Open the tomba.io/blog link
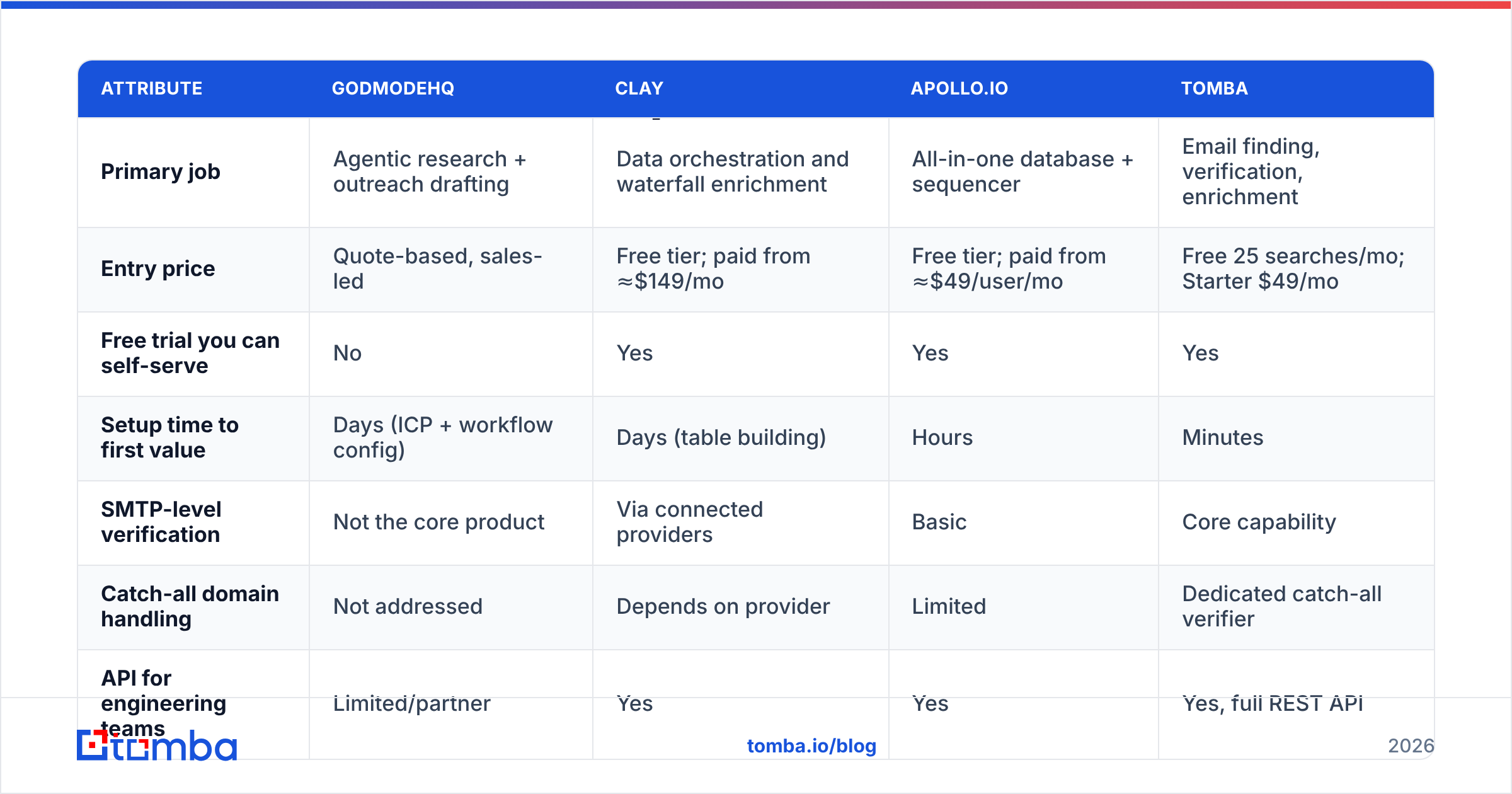The image size is (1512, 794). [x=811, y=746]
